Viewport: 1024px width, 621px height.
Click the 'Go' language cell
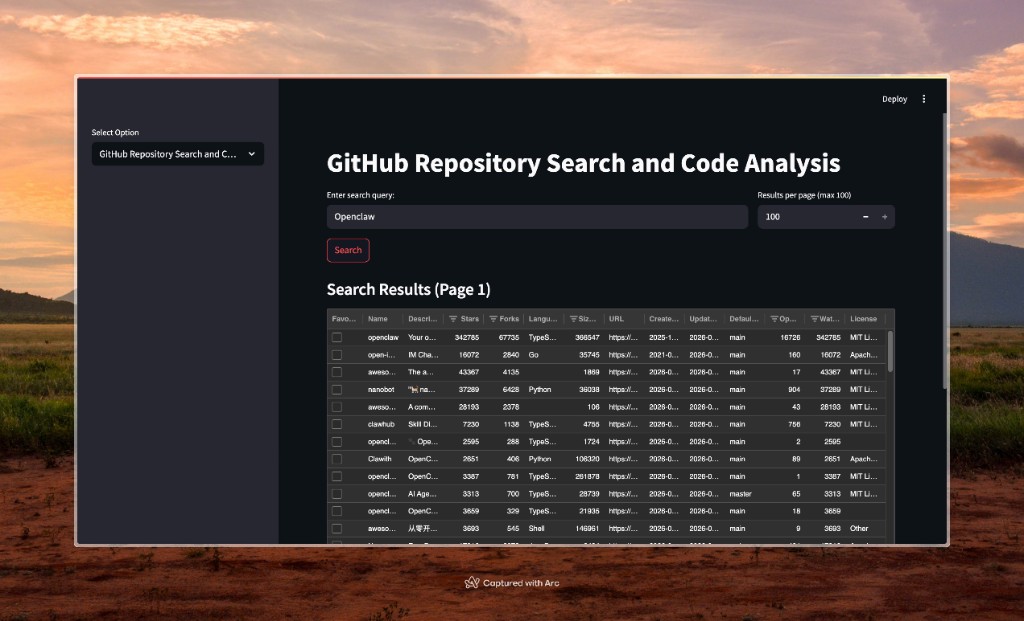point(543,355)
